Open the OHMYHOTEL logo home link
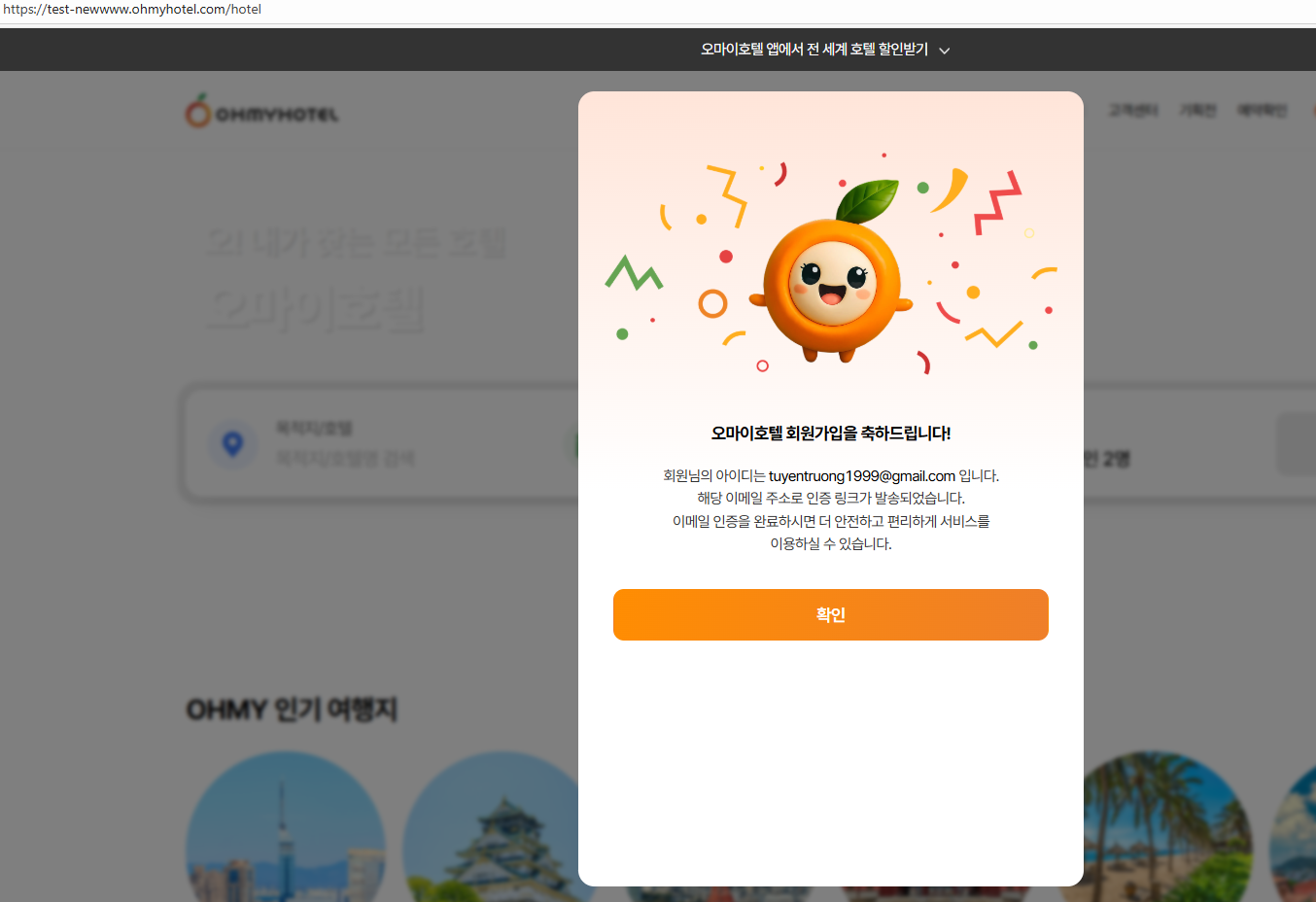 click(262, 112)
